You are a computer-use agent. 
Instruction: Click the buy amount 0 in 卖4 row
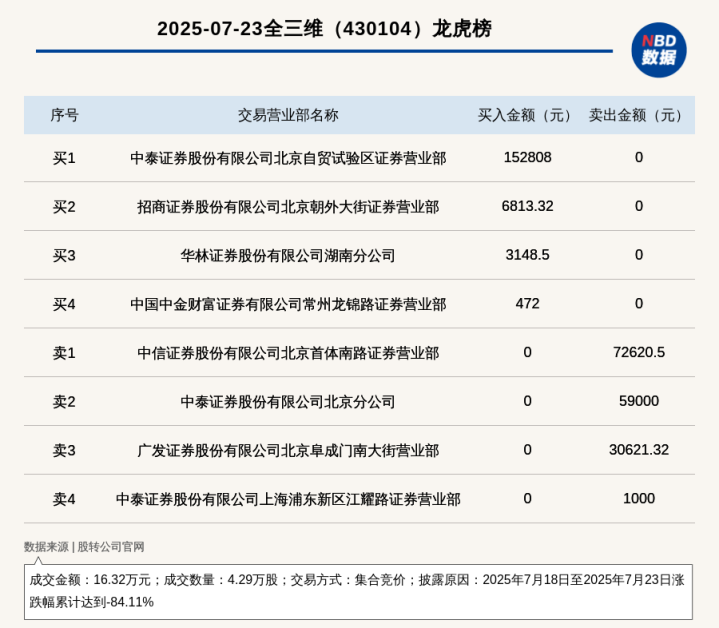click(x=527, y=498)
